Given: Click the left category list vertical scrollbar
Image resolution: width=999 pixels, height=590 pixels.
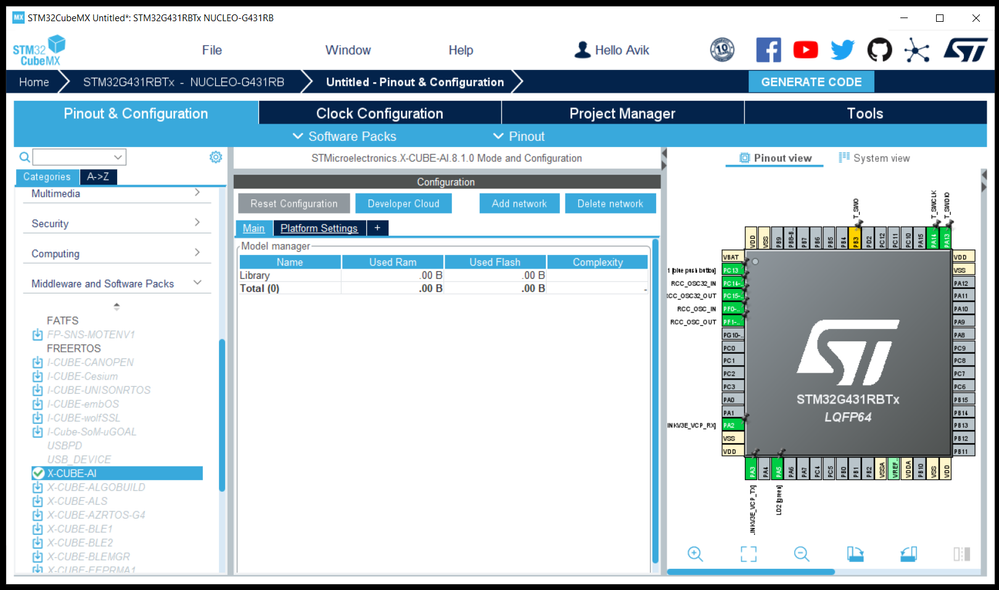Looking at the screenshot, I should tap(222, 415).
